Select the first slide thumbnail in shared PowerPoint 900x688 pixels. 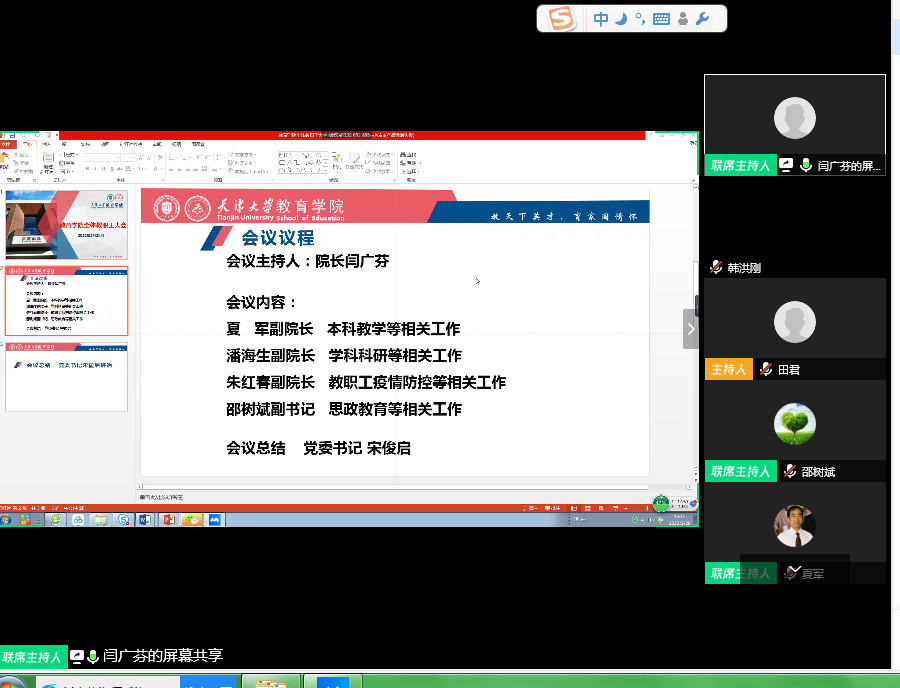click(67, 225)
